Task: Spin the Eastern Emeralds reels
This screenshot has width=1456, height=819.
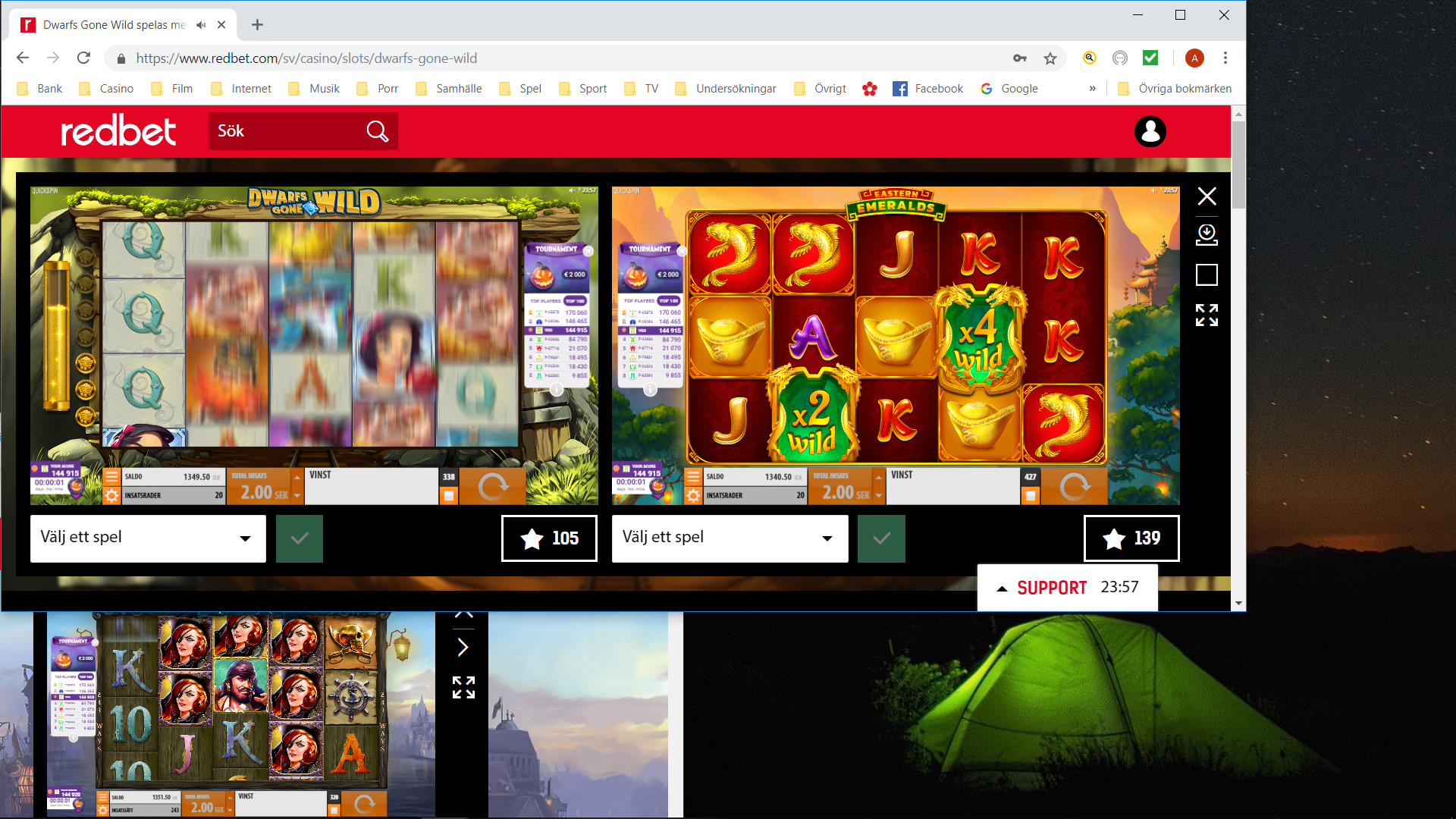Action: pyautogui.click(x=1075, y=486)
